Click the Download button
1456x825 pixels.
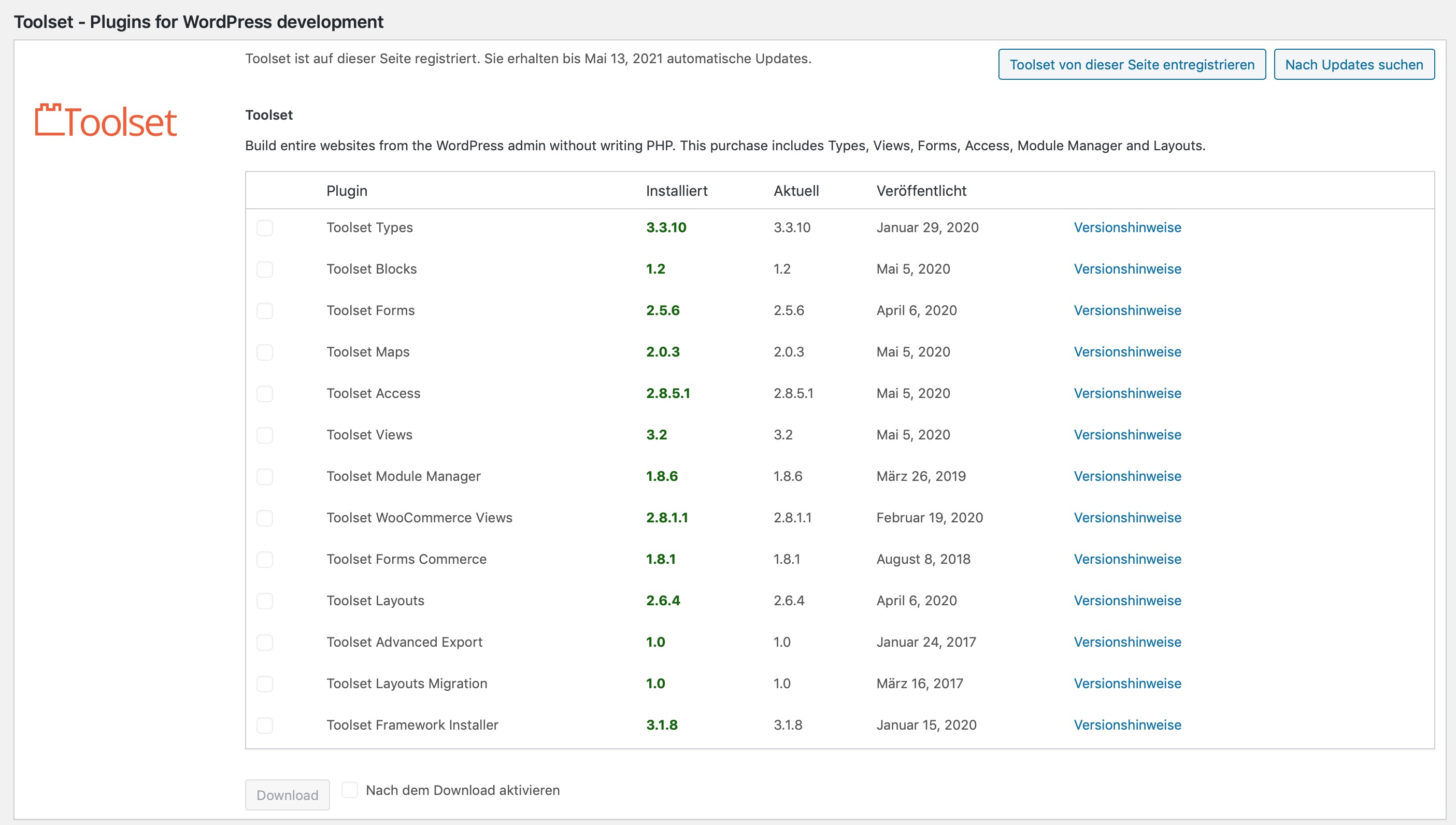coord(287,795)
